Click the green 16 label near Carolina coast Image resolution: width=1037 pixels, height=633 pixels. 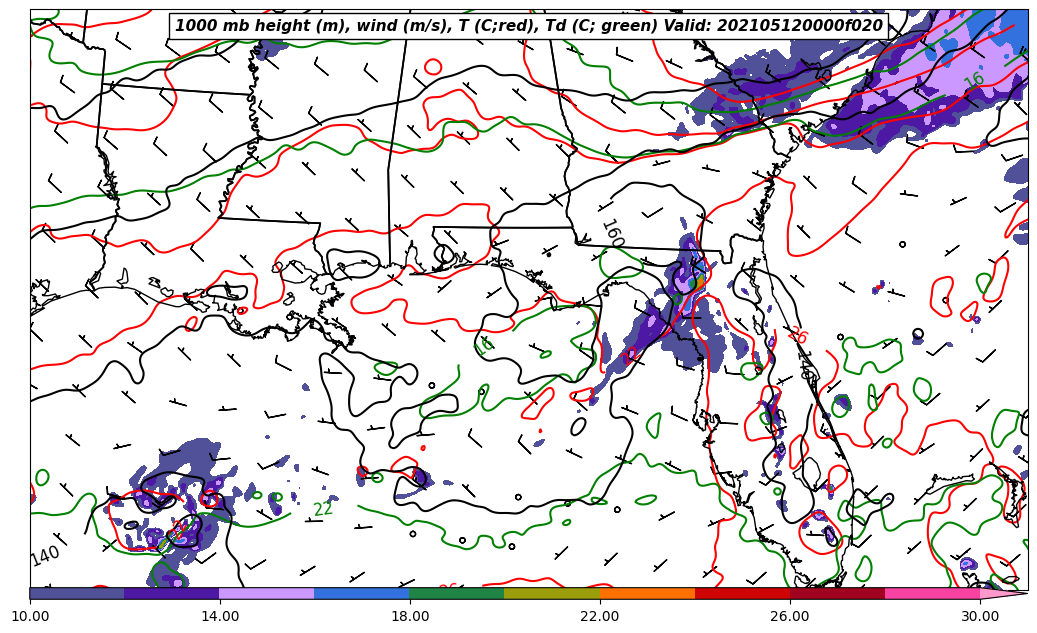974,81
